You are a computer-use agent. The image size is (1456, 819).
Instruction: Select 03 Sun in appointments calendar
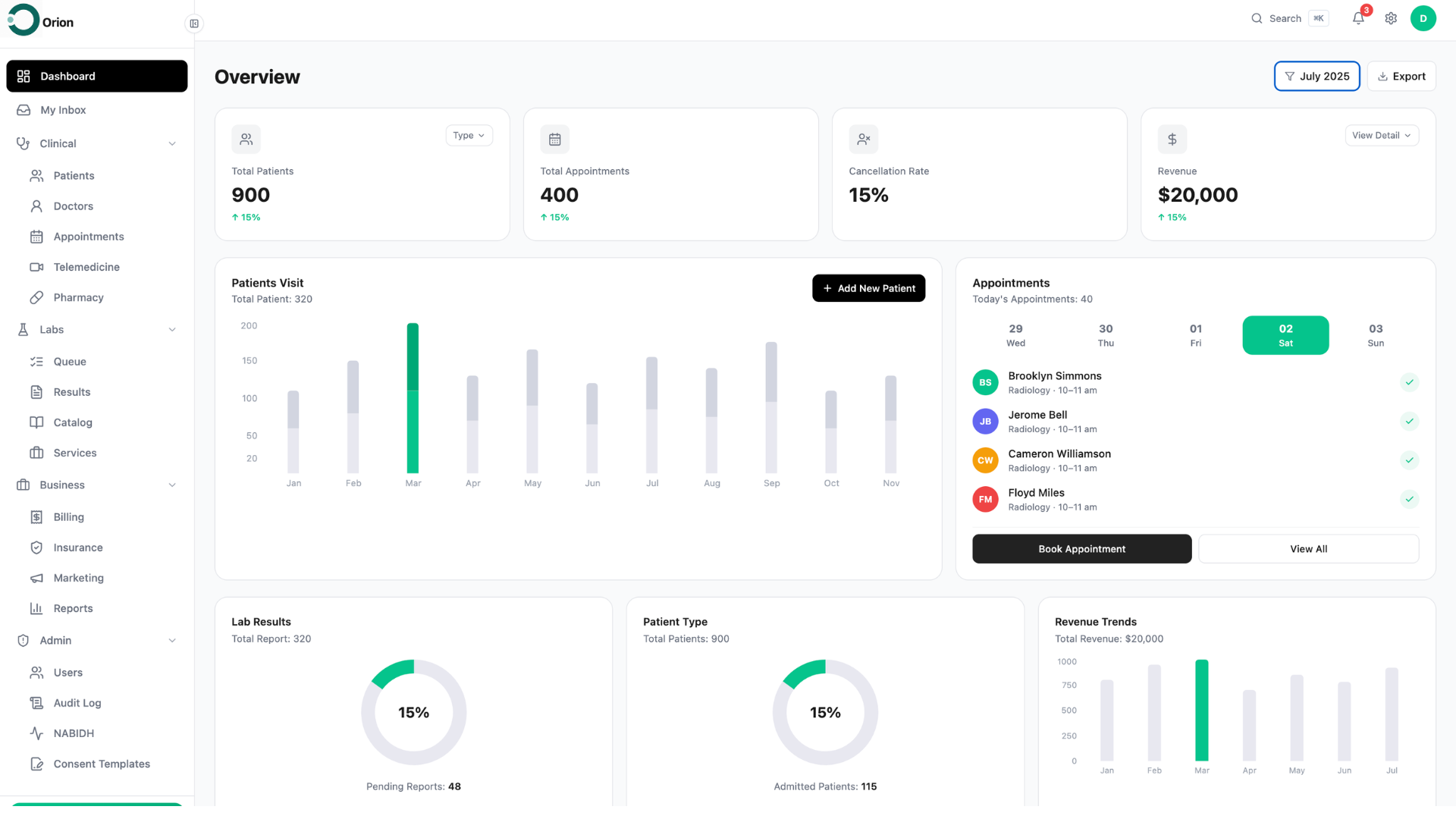tap(1376, 335)
